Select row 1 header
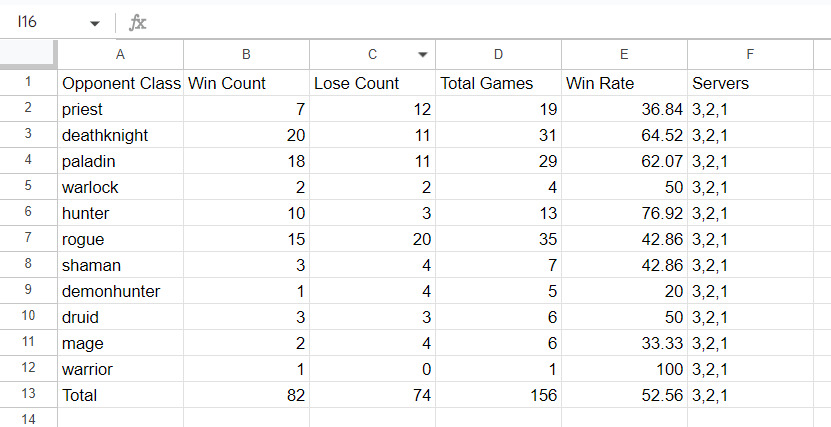This screenshot has width=831, height=427. [28, 83]
